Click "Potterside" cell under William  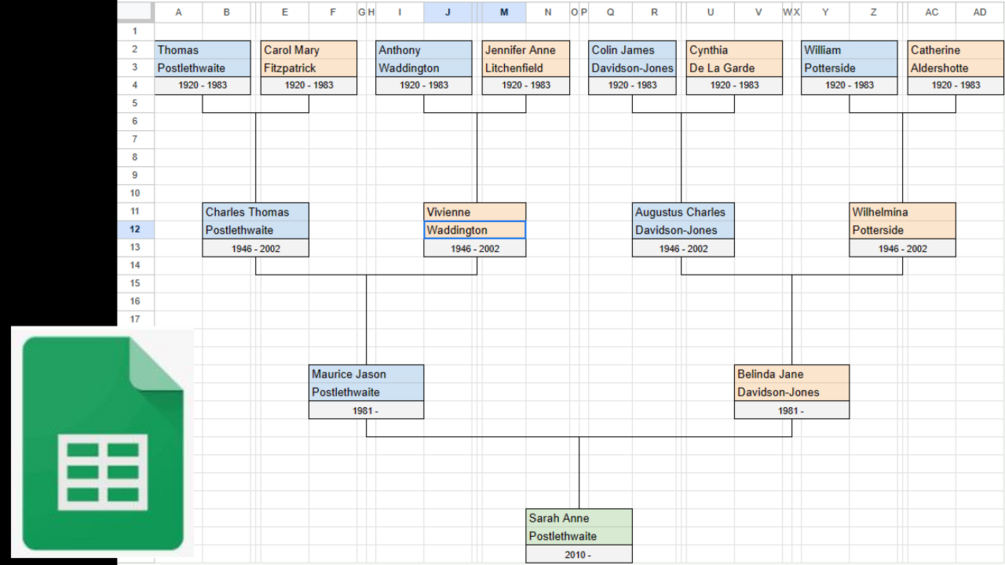849,68
